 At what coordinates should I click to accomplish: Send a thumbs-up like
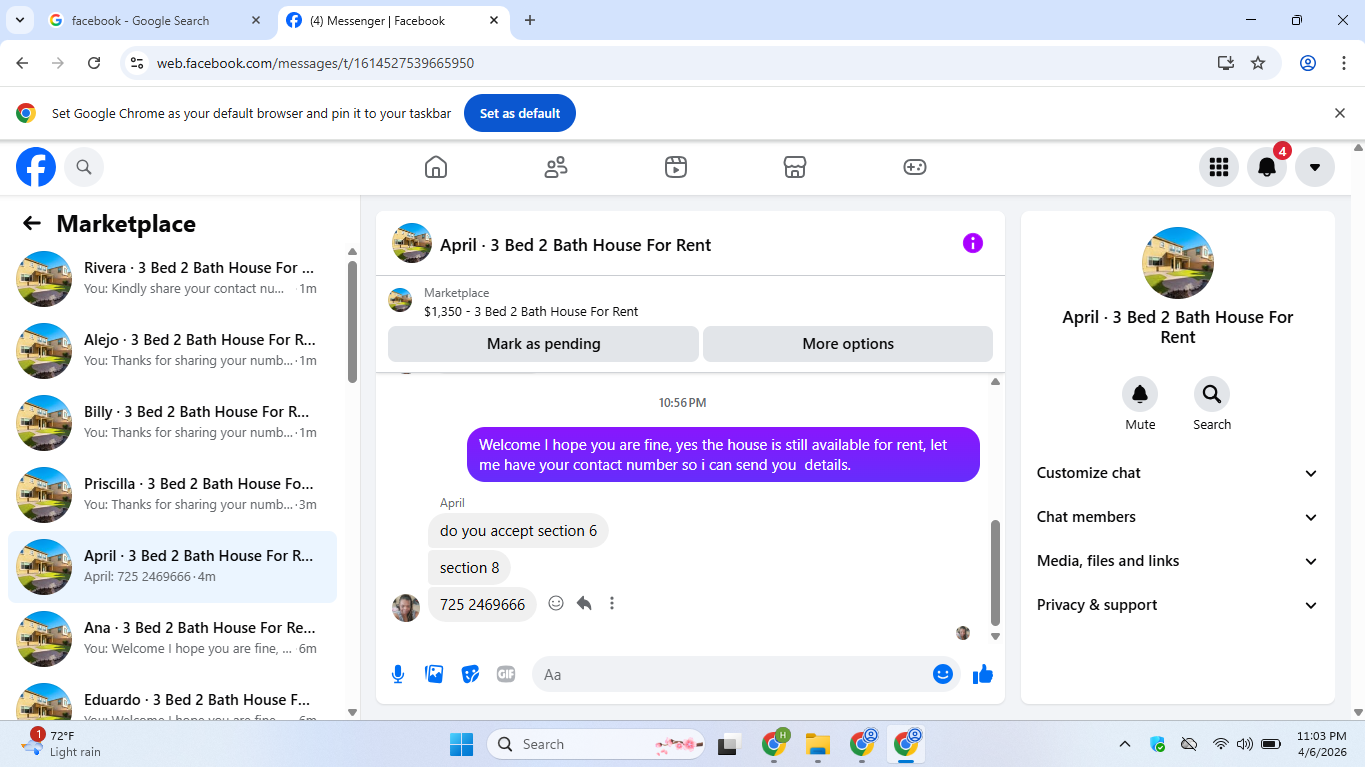click(x=983, y=674)
